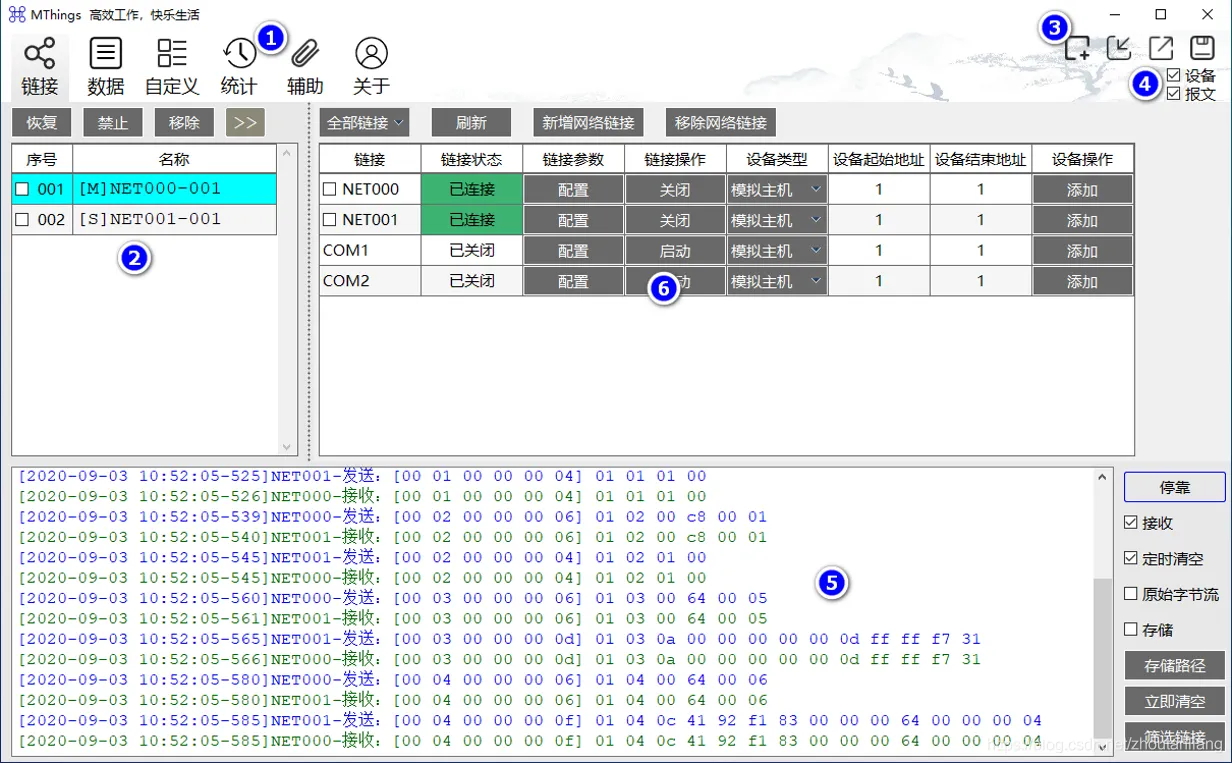
Task: Click the 新增网络链接 button
Action: [588, 123]
